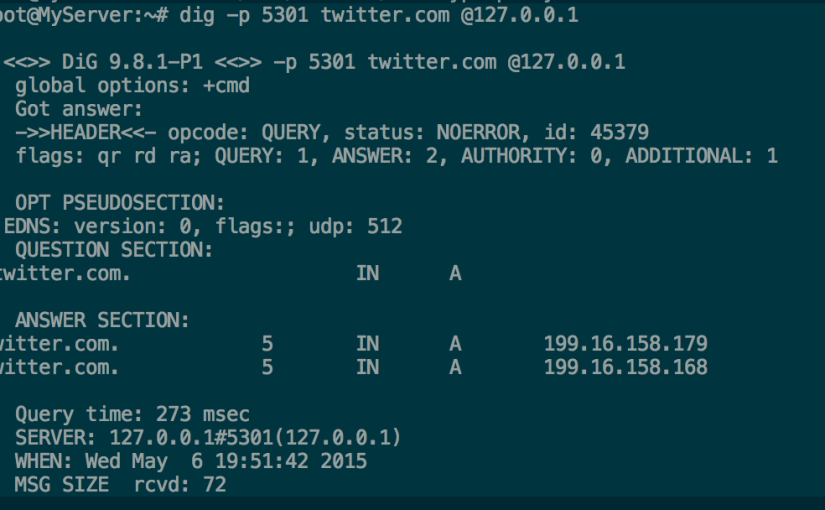Click the 'global options: +cmd' line
Viewport: 825px width, 510px height.
[132, 86]
